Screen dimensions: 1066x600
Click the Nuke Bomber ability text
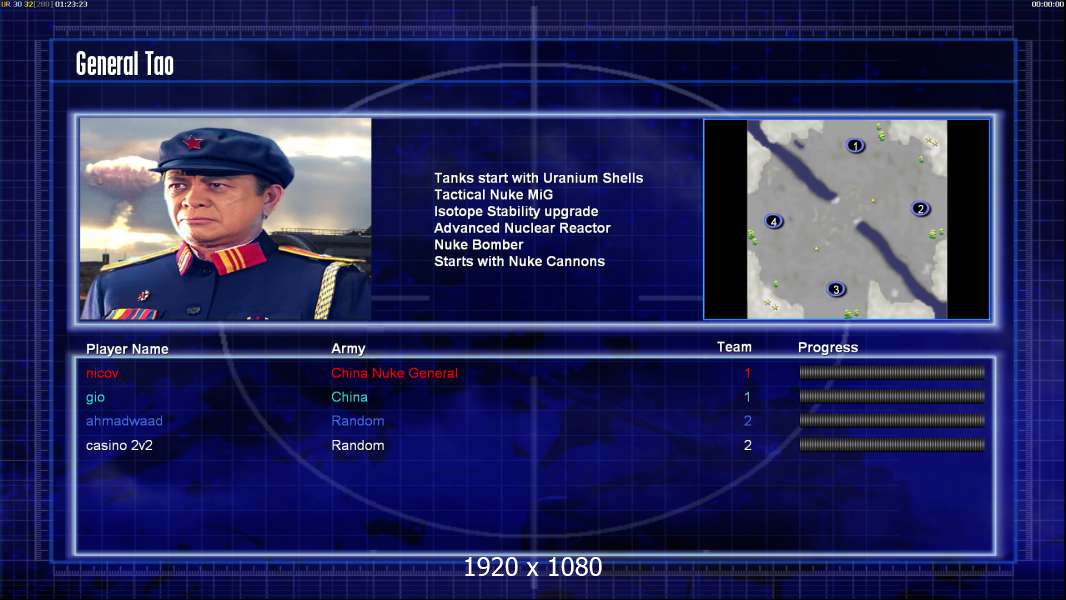pyautogui.click(x=479, y=245)
